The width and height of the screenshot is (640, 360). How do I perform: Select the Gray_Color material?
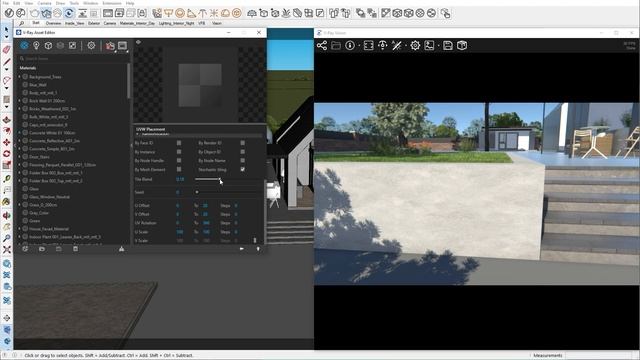(39, 213)
